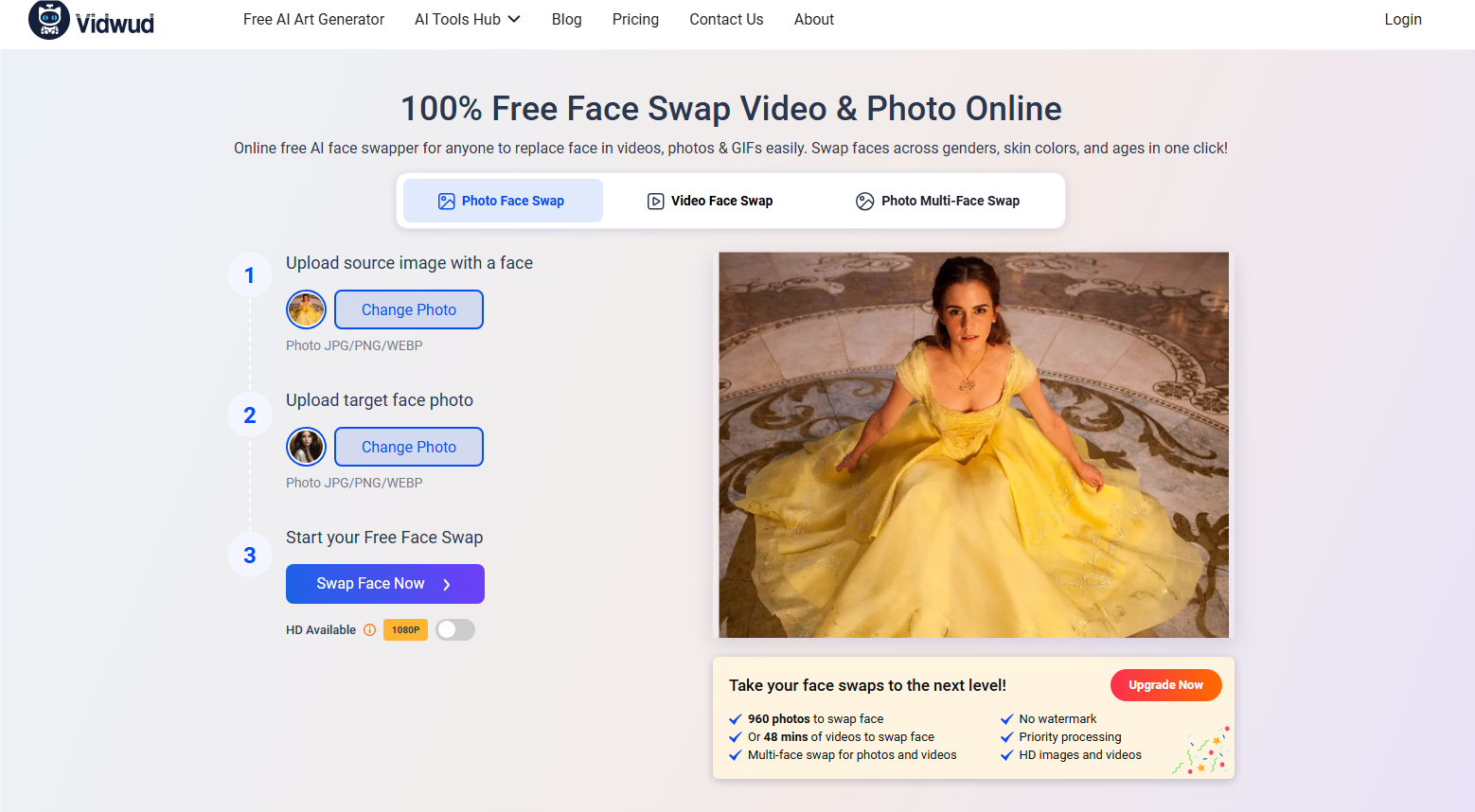Click the HD Available info icon
1475x812 pixels.
click(x=369, y=630)
